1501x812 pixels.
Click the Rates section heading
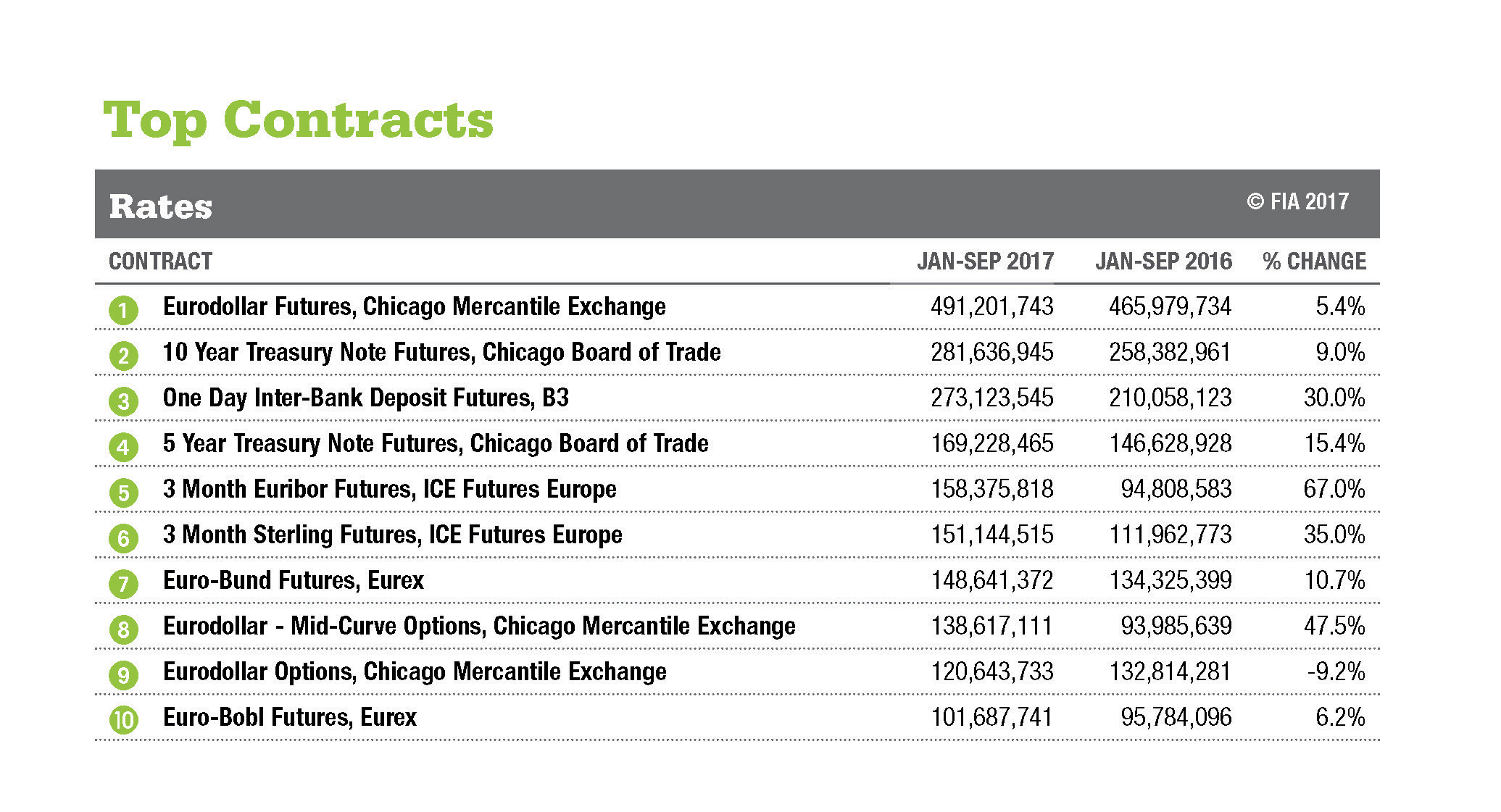161,207
